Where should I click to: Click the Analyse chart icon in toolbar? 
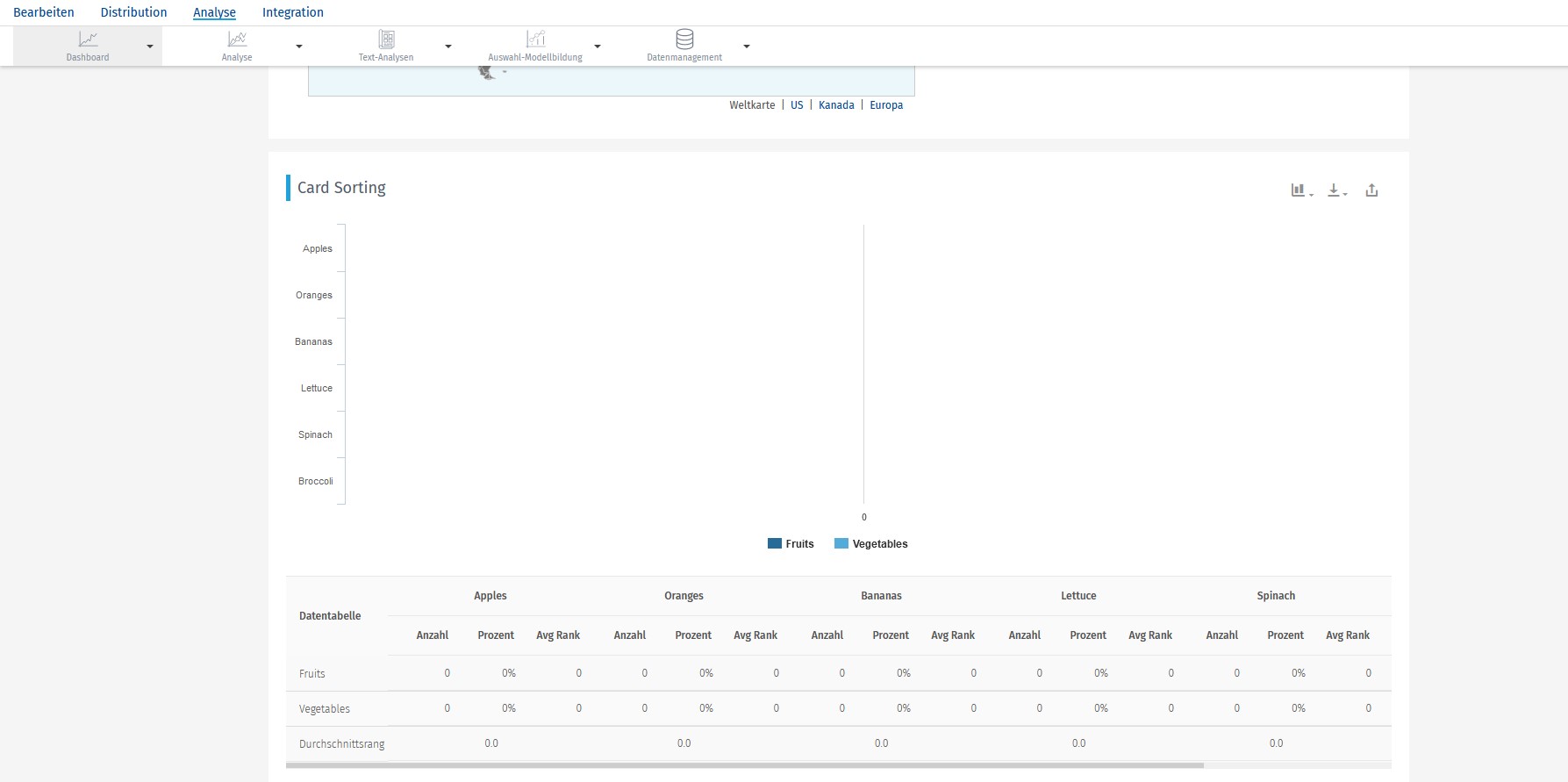coord(237,39)
